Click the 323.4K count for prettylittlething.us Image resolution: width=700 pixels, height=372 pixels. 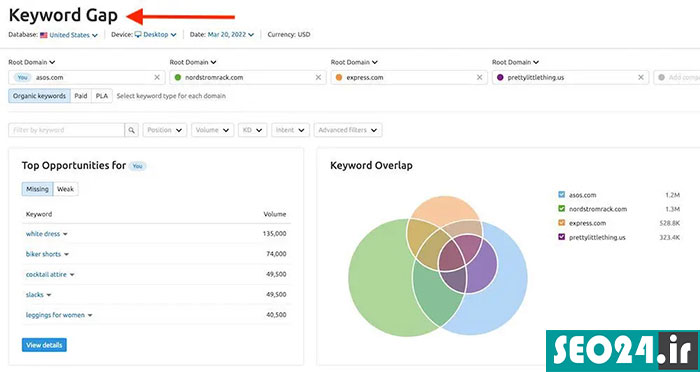tap(669, 237)
